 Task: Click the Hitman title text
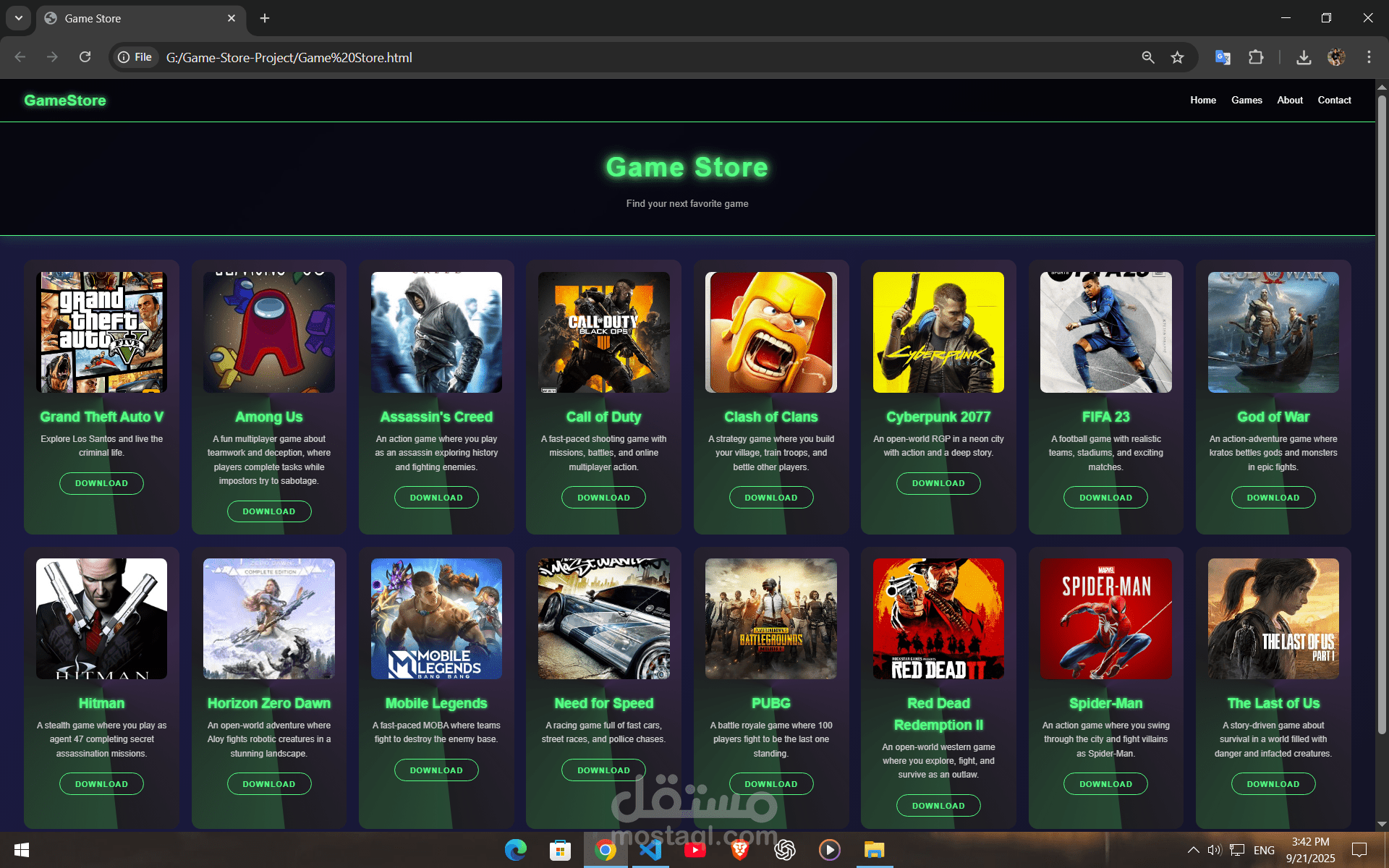click(x=101, y=703)
